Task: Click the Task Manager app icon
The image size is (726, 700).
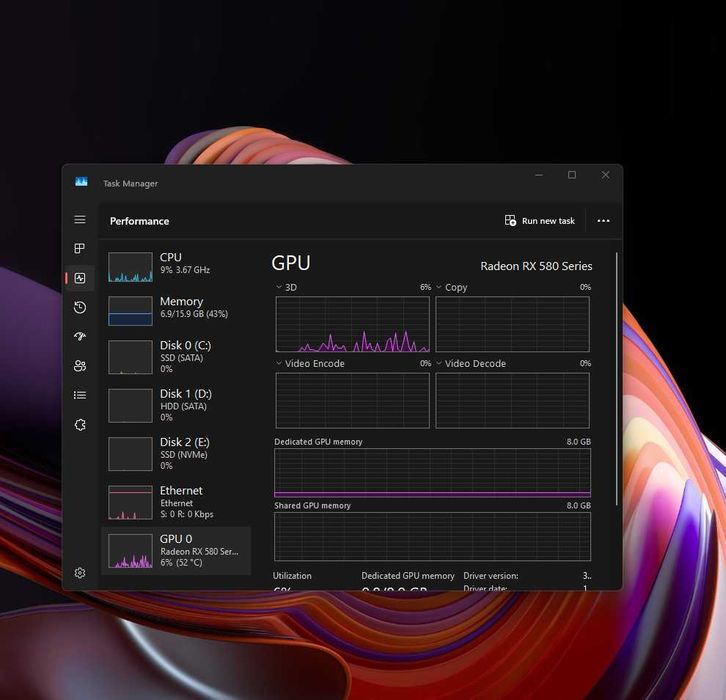Action: click(81, 181)
